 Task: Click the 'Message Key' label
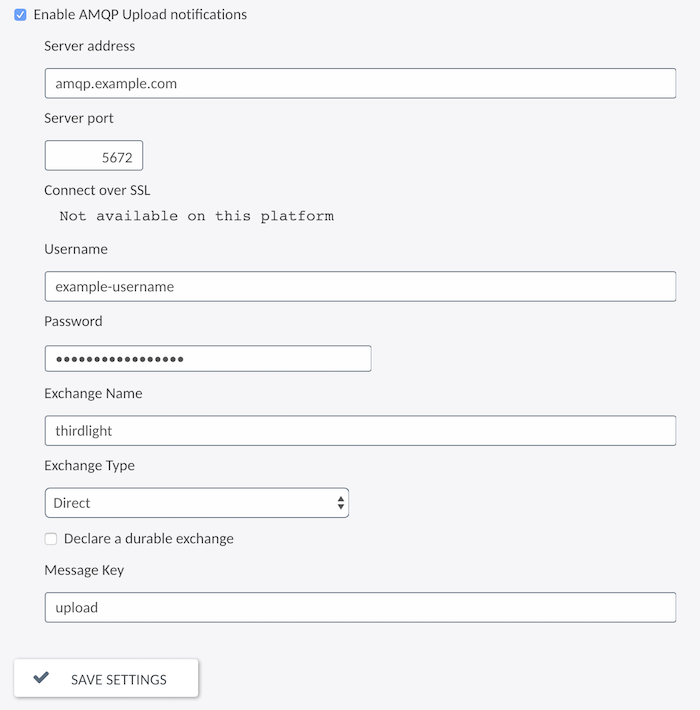pyautogui.click(x=84, y=570)
